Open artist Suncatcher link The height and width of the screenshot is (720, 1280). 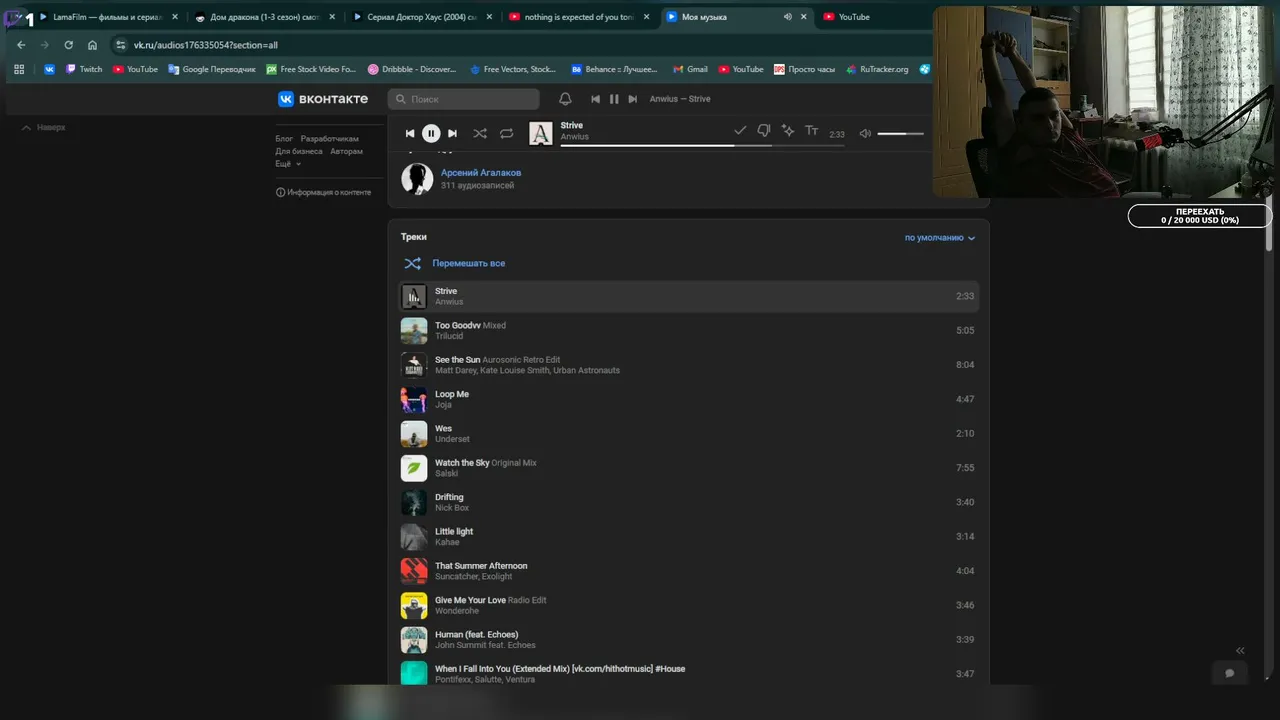click(456, 576)
